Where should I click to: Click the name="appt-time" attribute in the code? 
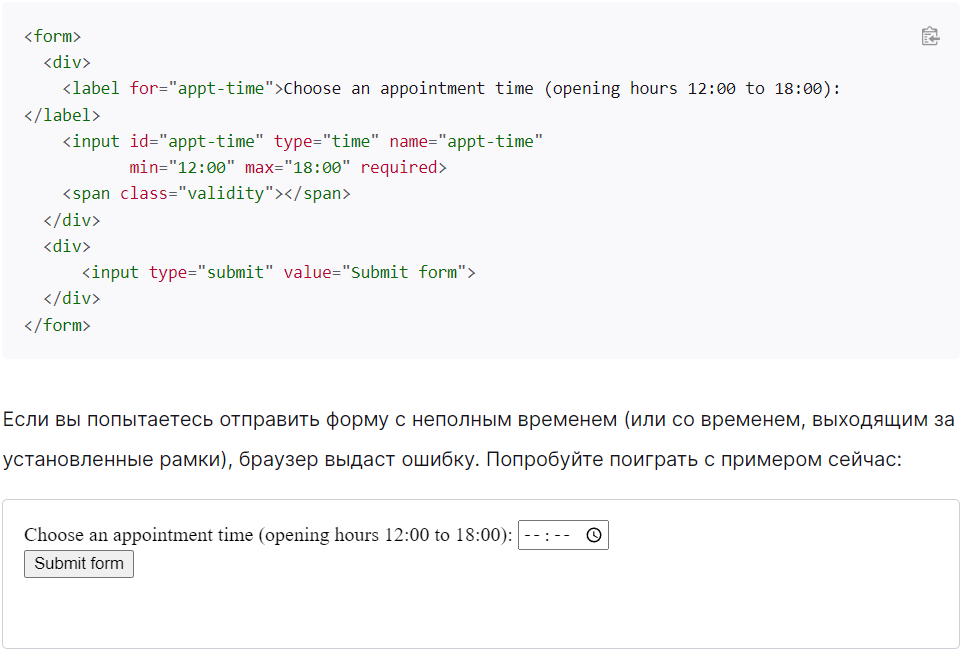click(x=466, y=141)
